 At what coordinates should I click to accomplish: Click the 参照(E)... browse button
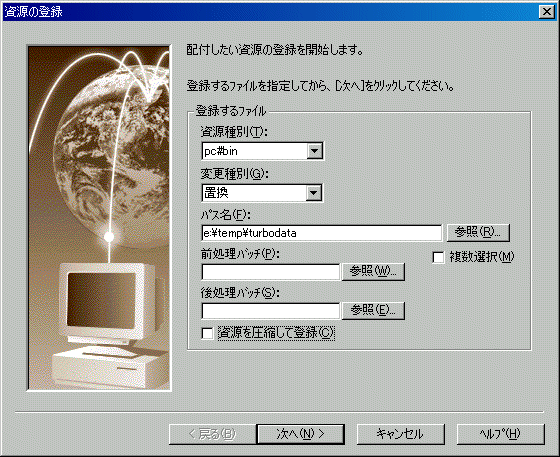(373, 310)
